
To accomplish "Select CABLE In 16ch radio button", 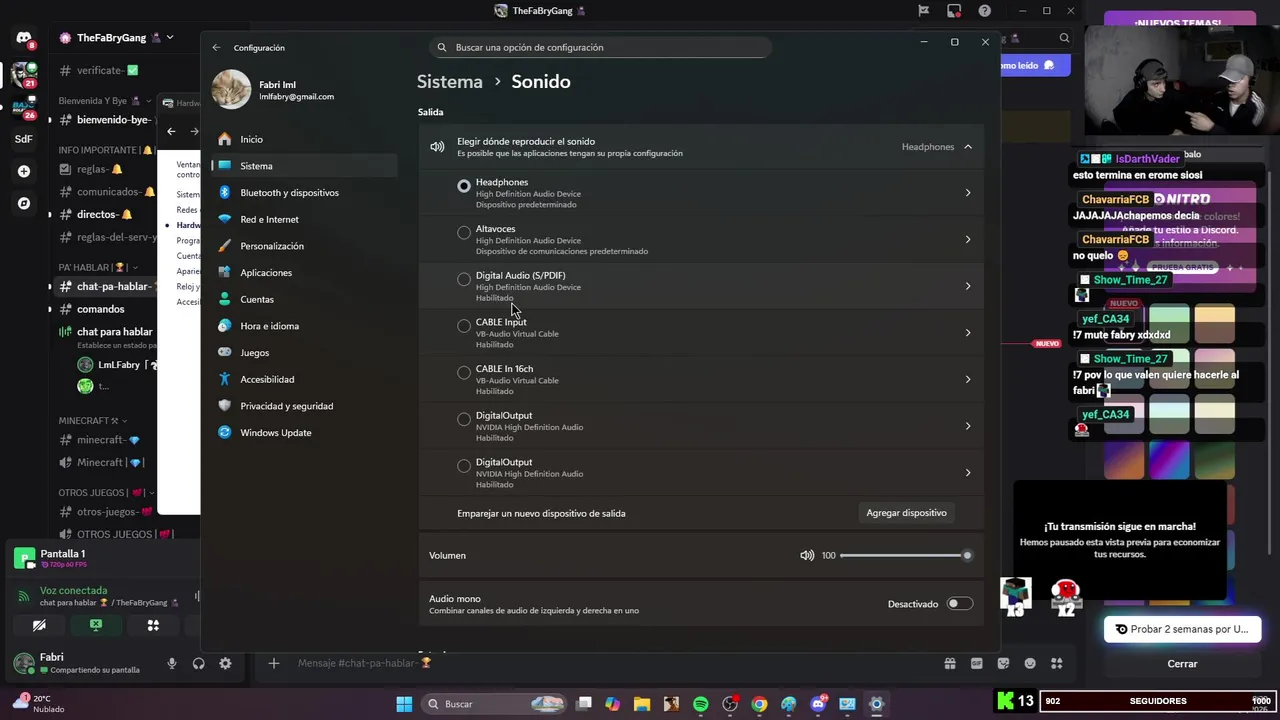I will pos(464,373).
